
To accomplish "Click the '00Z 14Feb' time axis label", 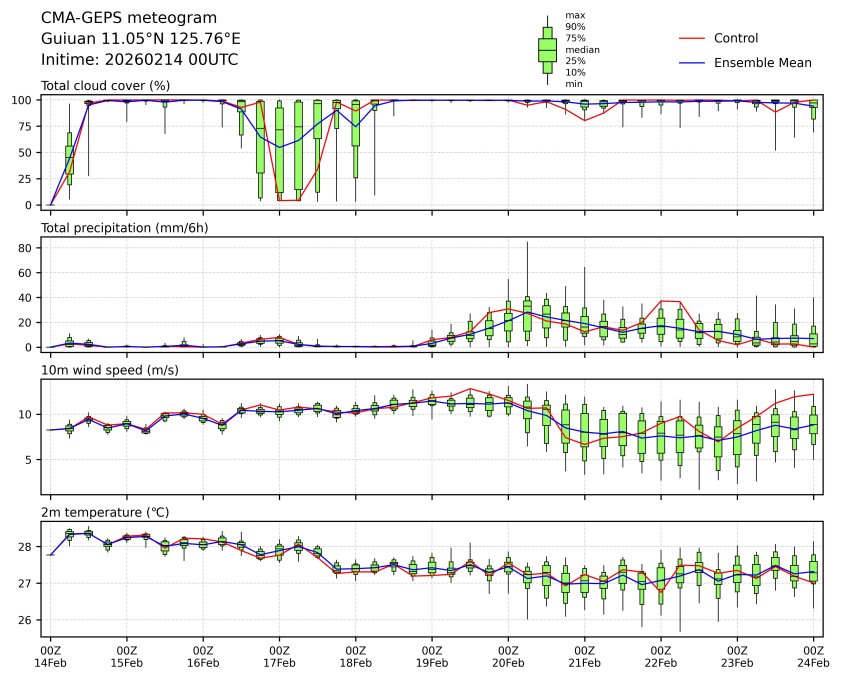I will tap(50, 656).
